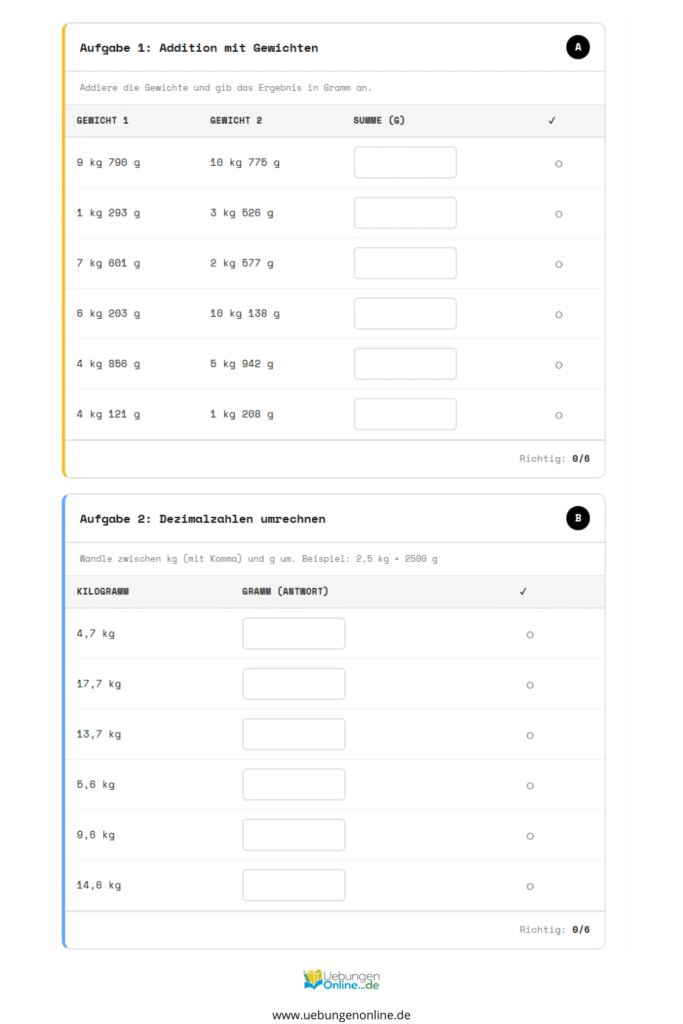
Task: Click checkmark column header in Aufgabe 2
Action: click(x=522, y=591)
